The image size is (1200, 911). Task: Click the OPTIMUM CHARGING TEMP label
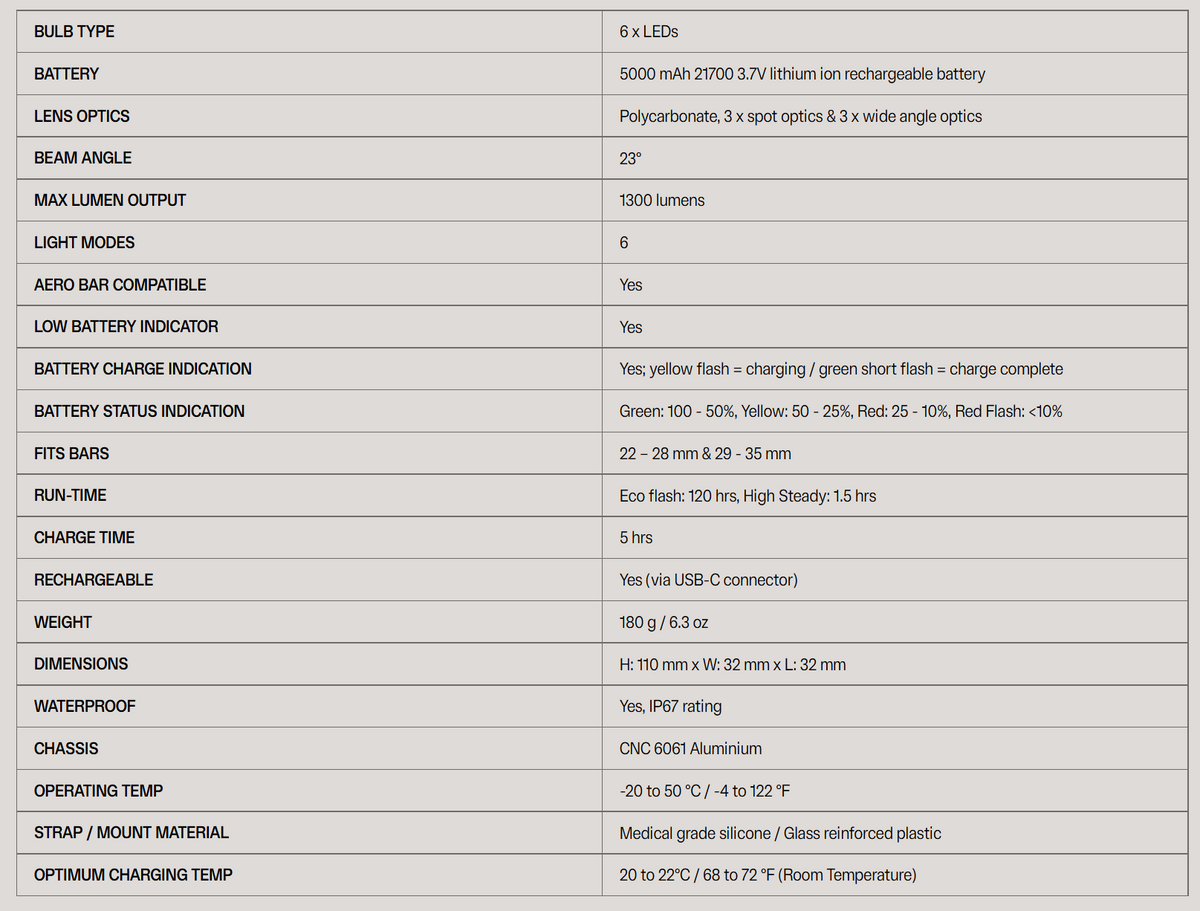coord(133,875)
